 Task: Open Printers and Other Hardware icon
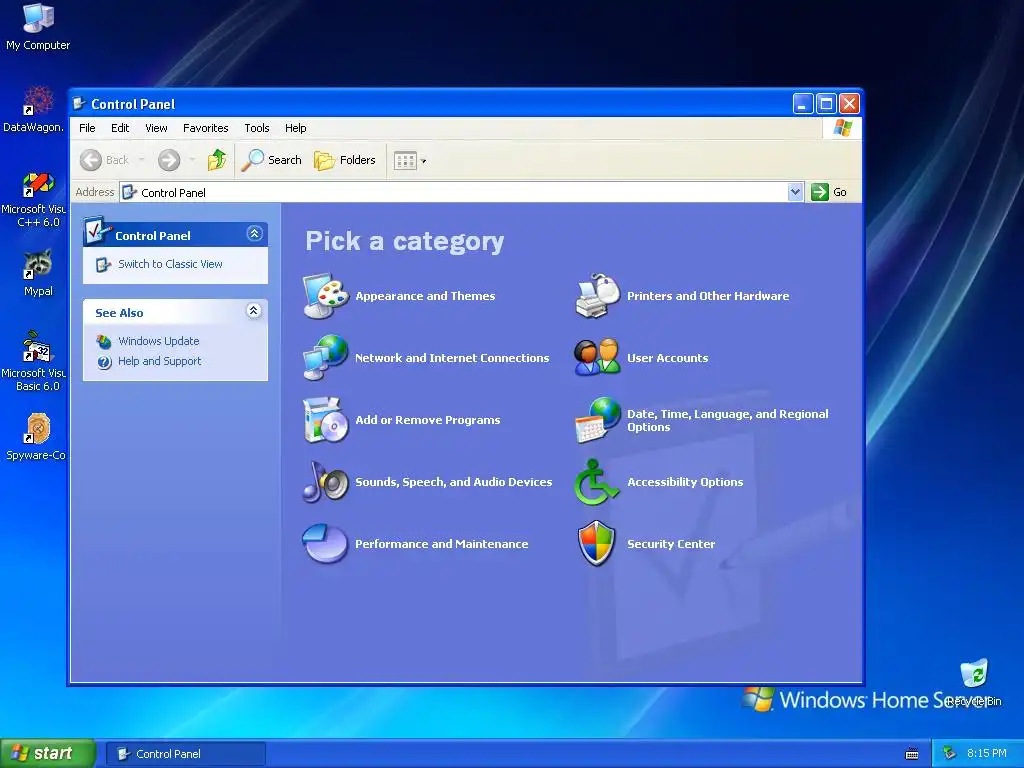click(597, 296)
